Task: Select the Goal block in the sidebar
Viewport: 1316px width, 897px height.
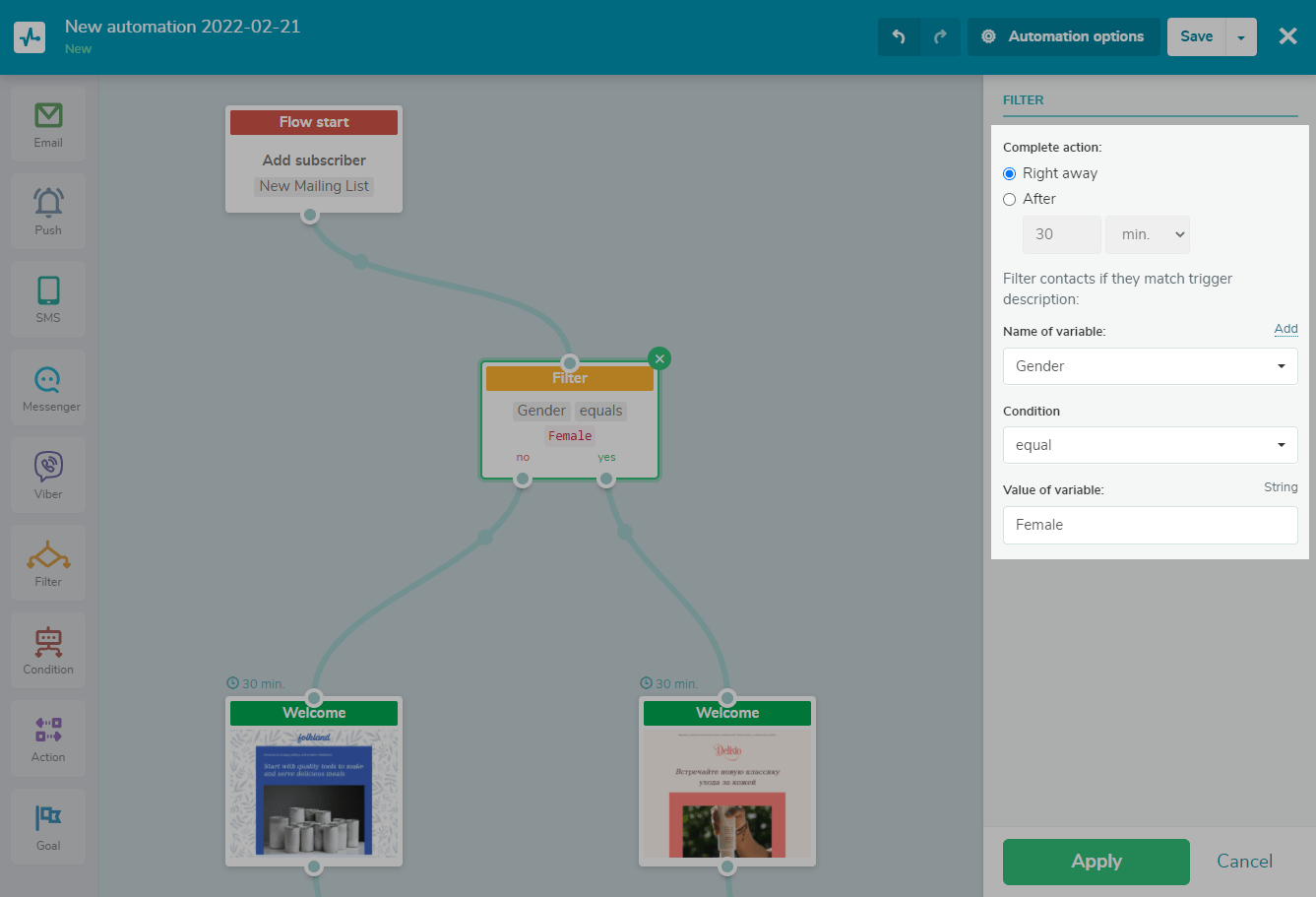Action: pyautogui.click(x=47, y=825)
